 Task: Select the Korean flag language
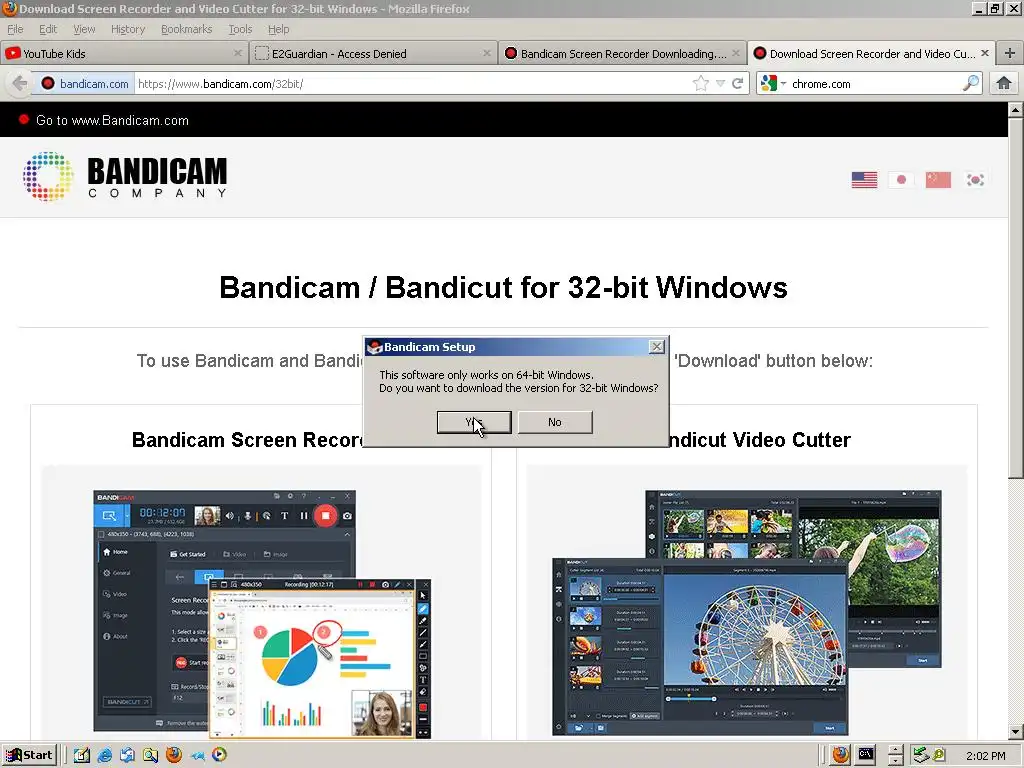point(975,180)
